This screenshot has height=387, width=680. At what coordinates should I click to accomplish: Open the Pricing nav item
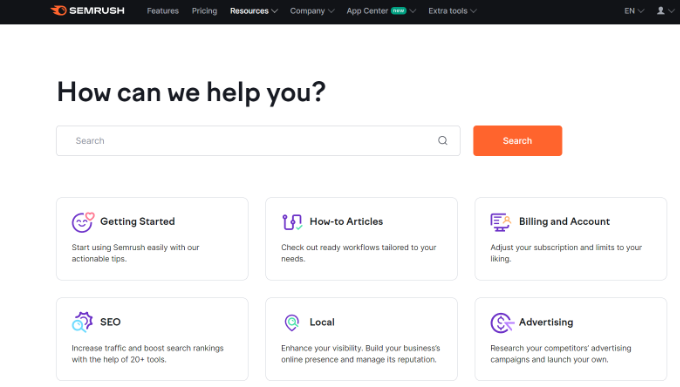204,11
